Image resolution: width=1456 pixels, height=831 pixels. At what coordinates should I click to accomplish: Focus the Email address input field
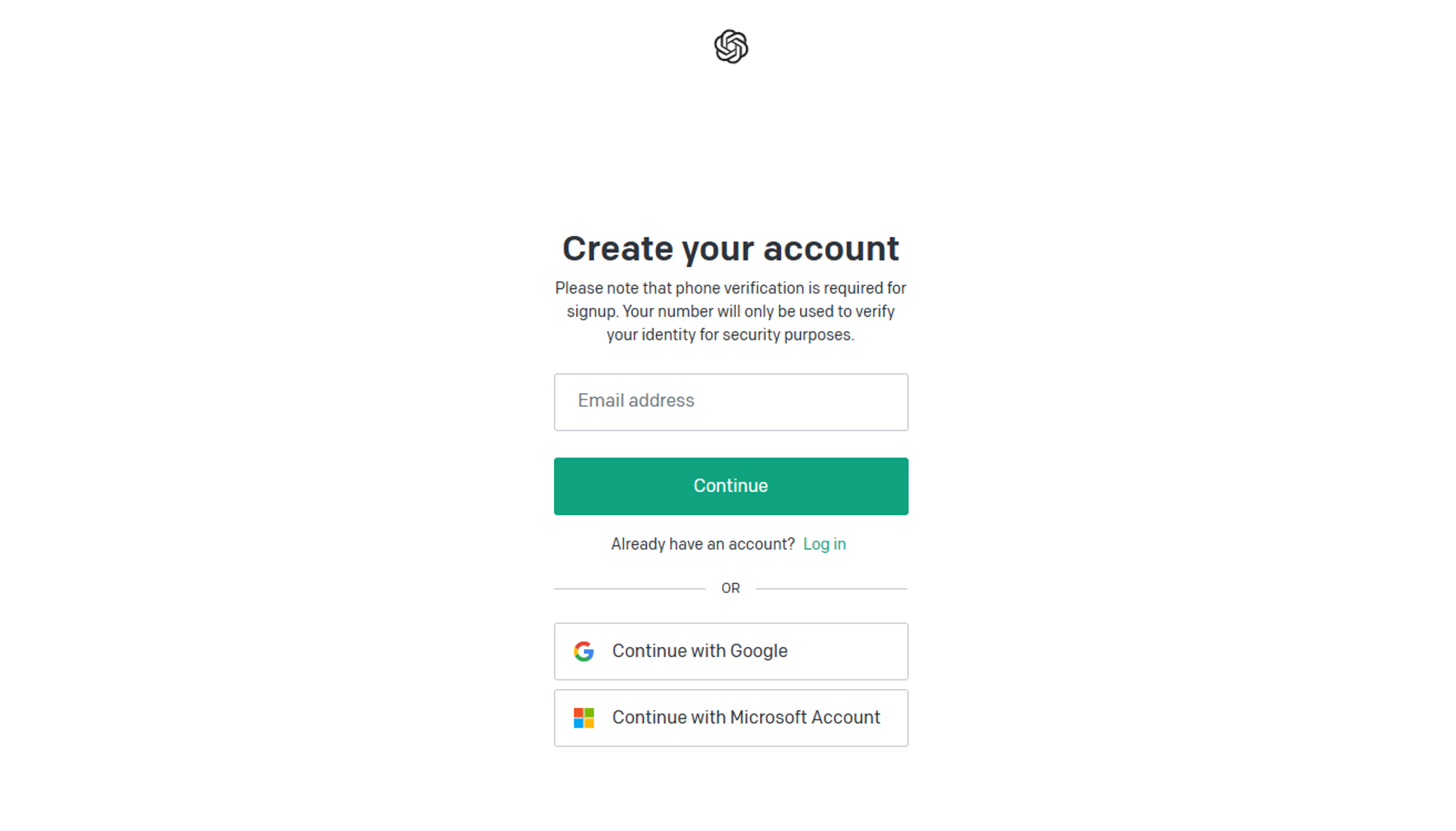[x=731, y=402]
